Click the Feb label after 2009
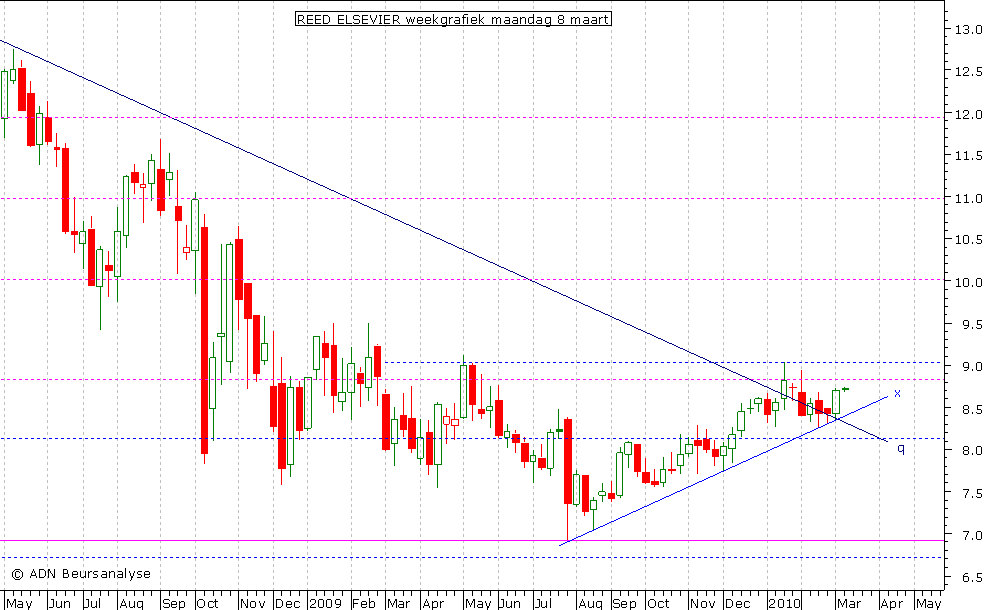Screen dimensions: 985x610 click(364, 603)
